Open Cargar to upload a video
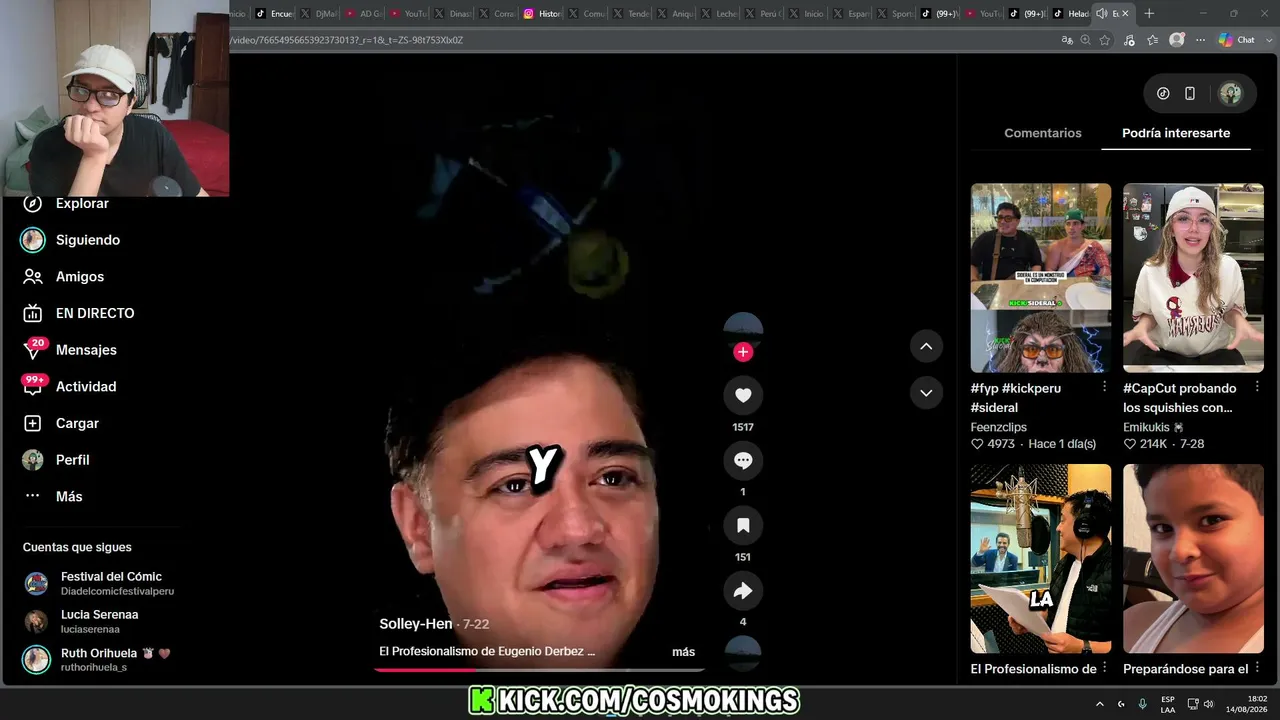The image size is (1280, 720). 61,423
